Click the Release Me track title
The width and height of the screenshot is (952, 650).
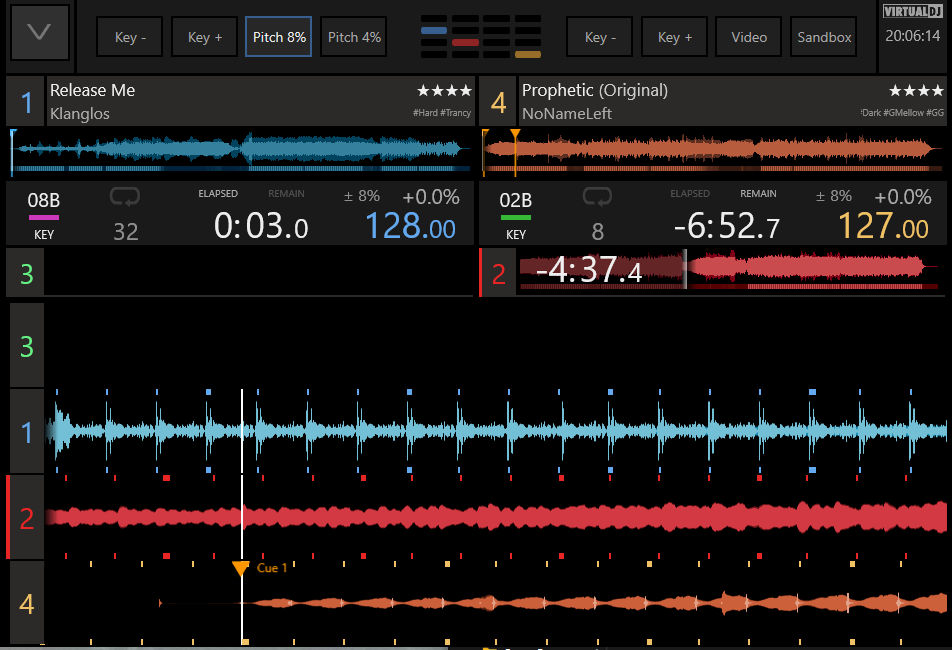click(92, 90)
